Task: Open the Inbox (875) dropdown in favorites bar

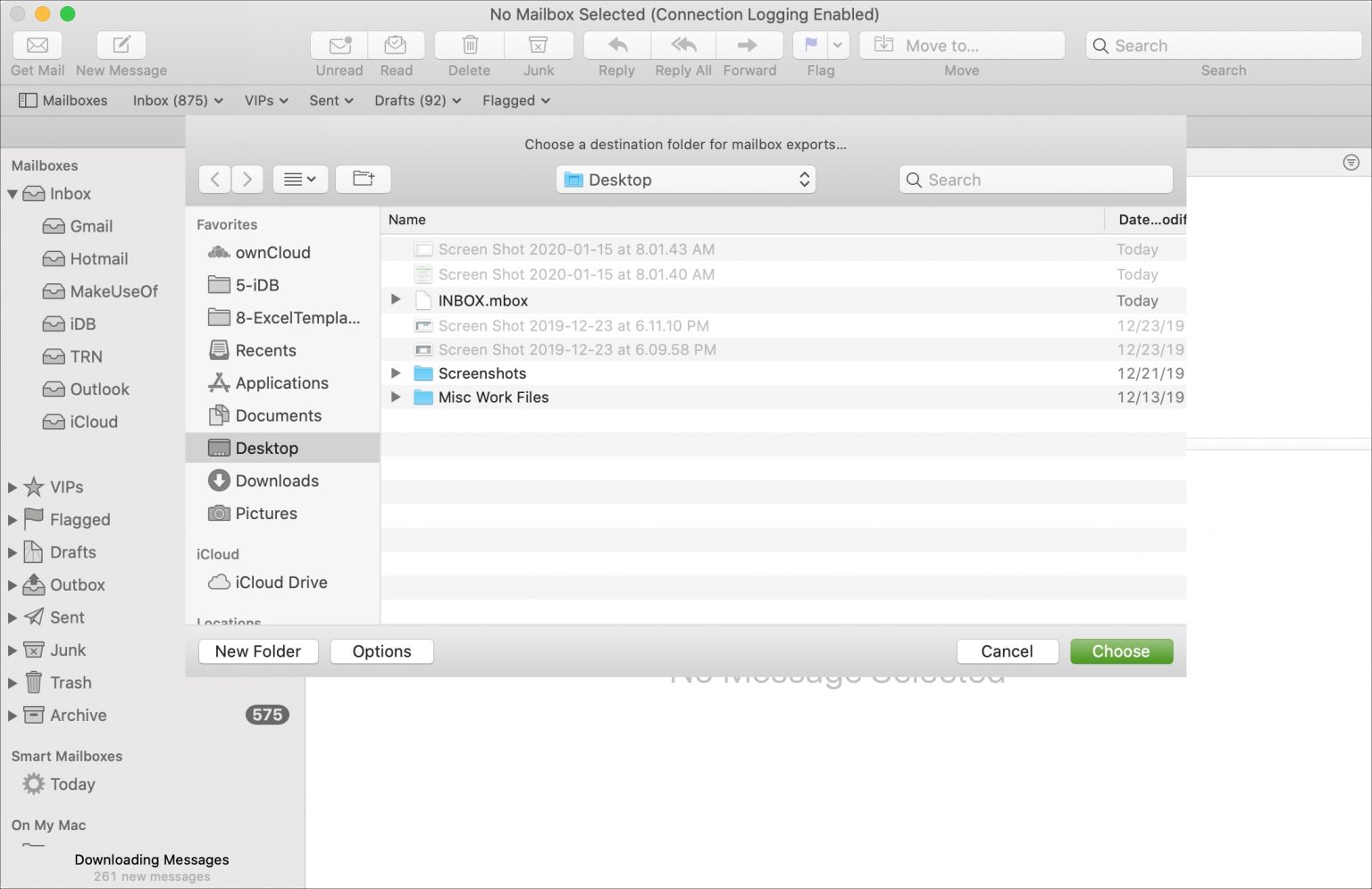Action: point(176,100)
